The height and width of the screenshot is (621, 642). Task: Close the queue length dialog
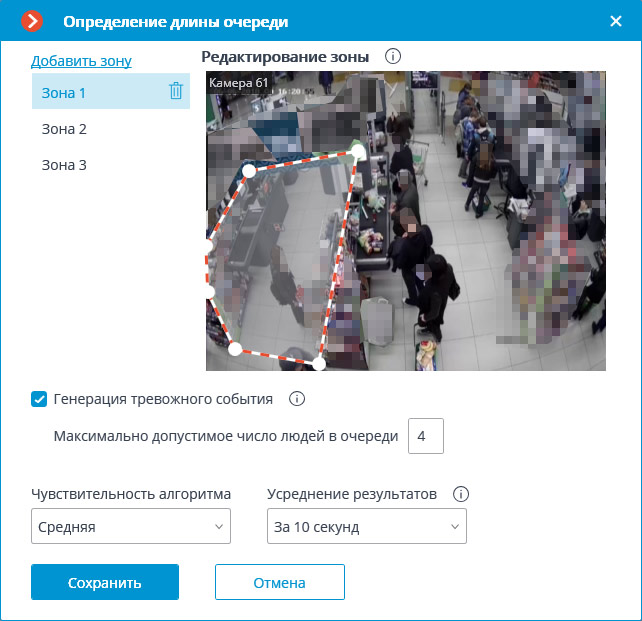click(x=616, y=21)
